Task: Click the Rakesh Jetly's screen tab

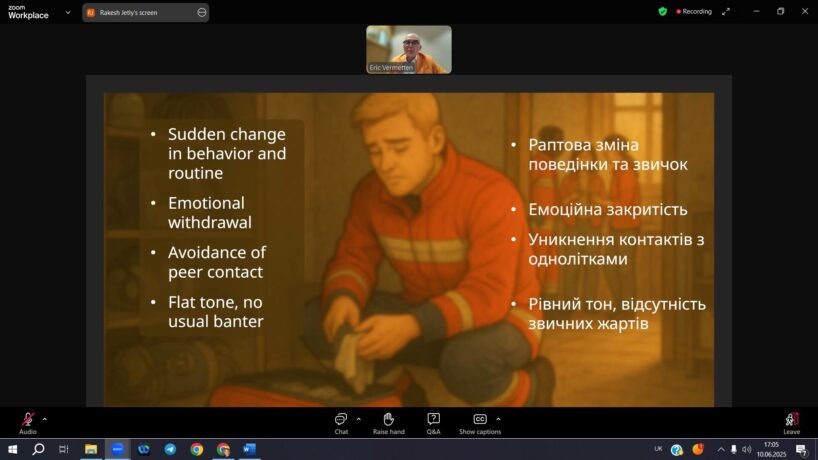Action: pyautogui.click(x=138, y=12)
